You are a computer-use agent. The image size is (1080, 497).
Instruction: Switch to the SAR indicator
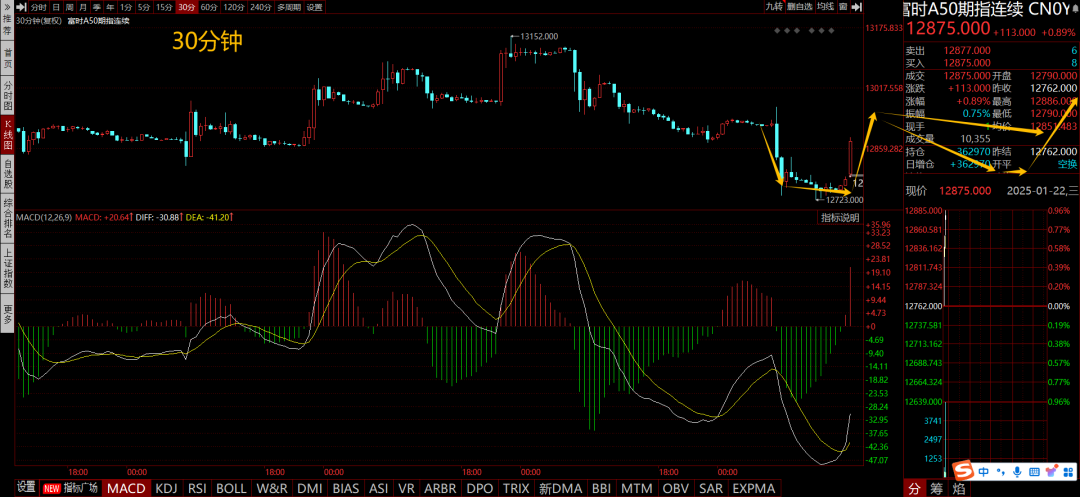pos(711,488)
